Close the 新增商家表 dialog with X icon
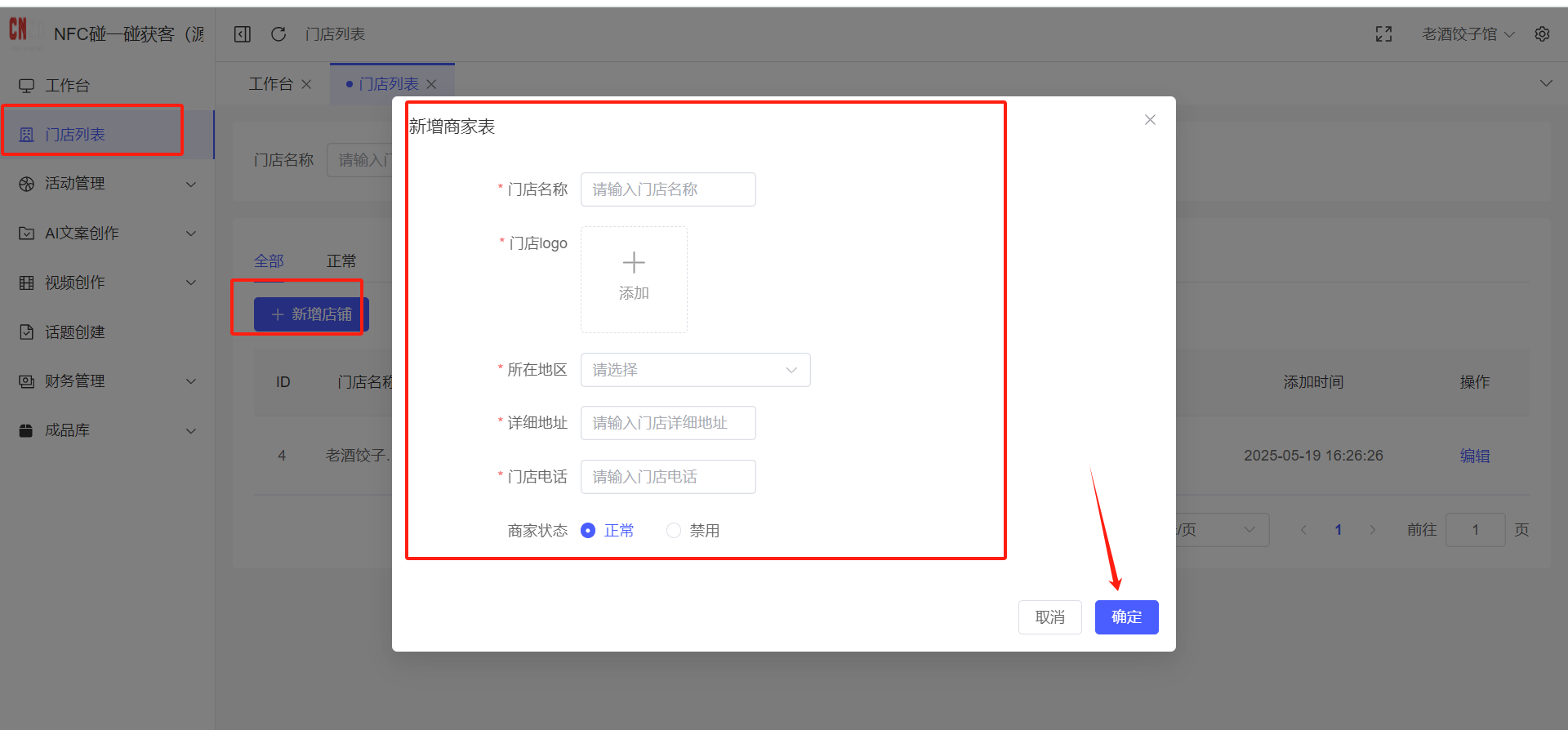Screen dimensions: 1568x730 [1150, 120]
